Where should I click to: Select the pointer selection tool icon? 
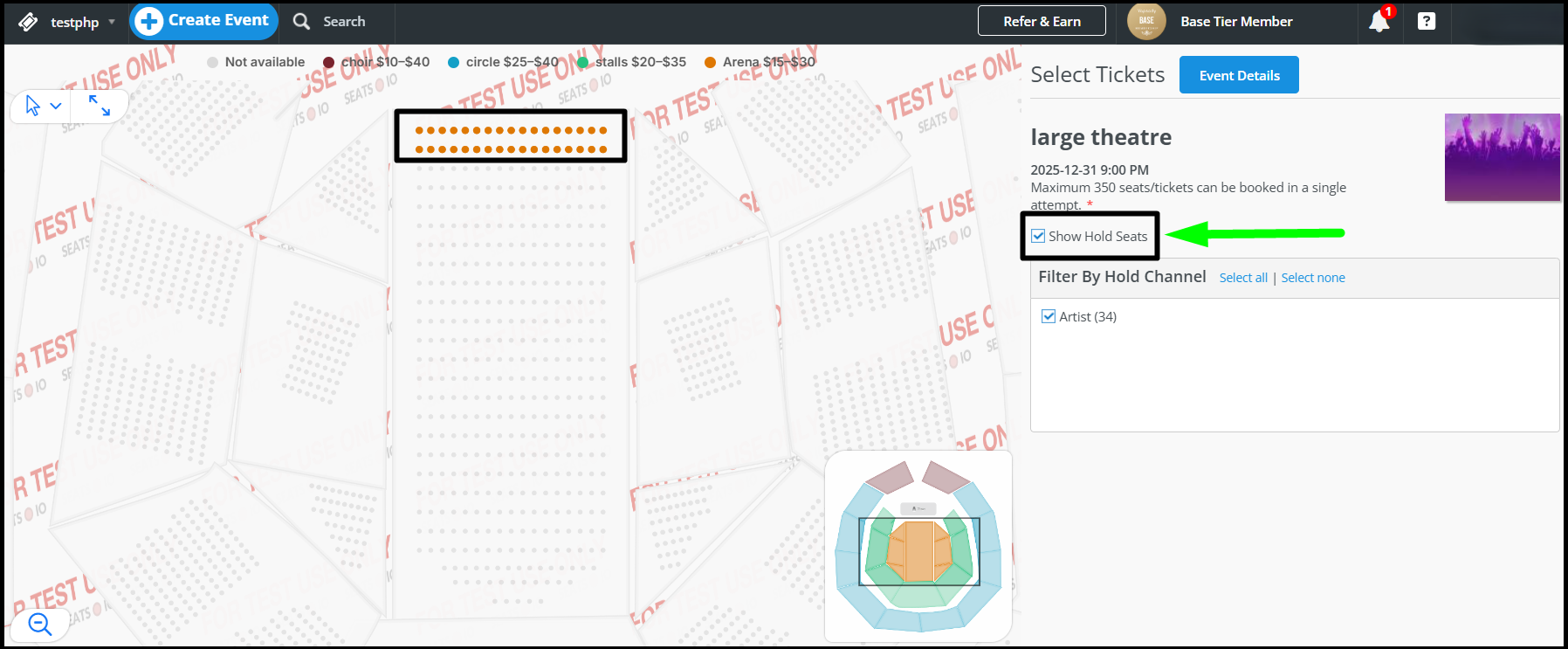coord(32,106)
